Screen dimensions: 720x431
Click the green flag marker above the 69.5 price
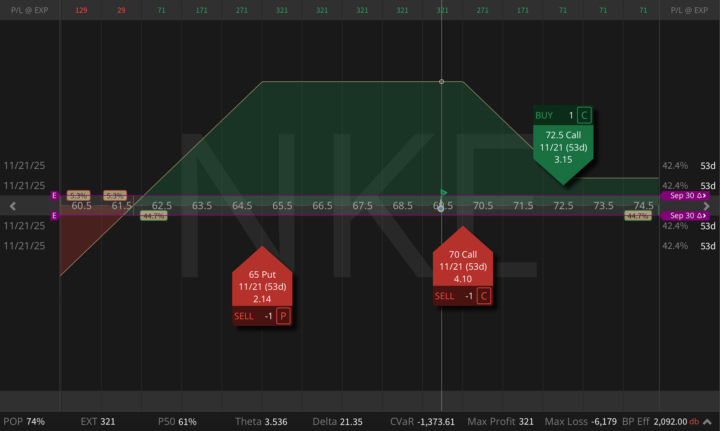(444, 192)
